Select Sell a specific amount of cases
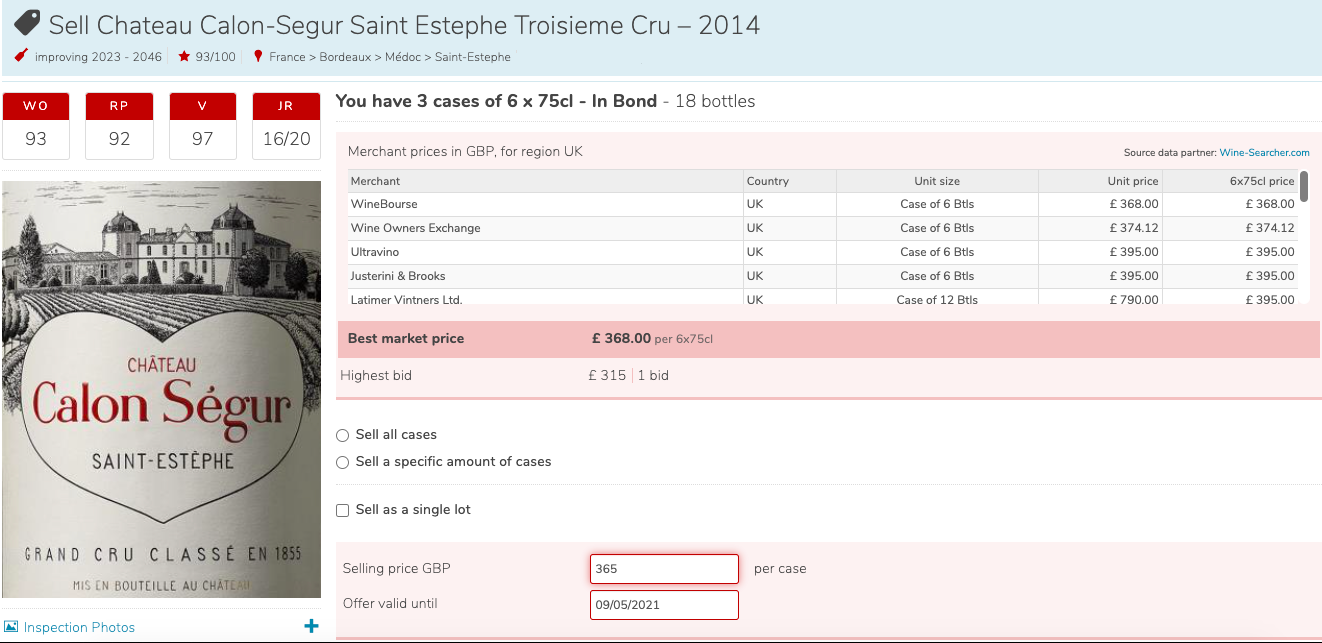Viewport: 1322px width, 643px height. 343,462
